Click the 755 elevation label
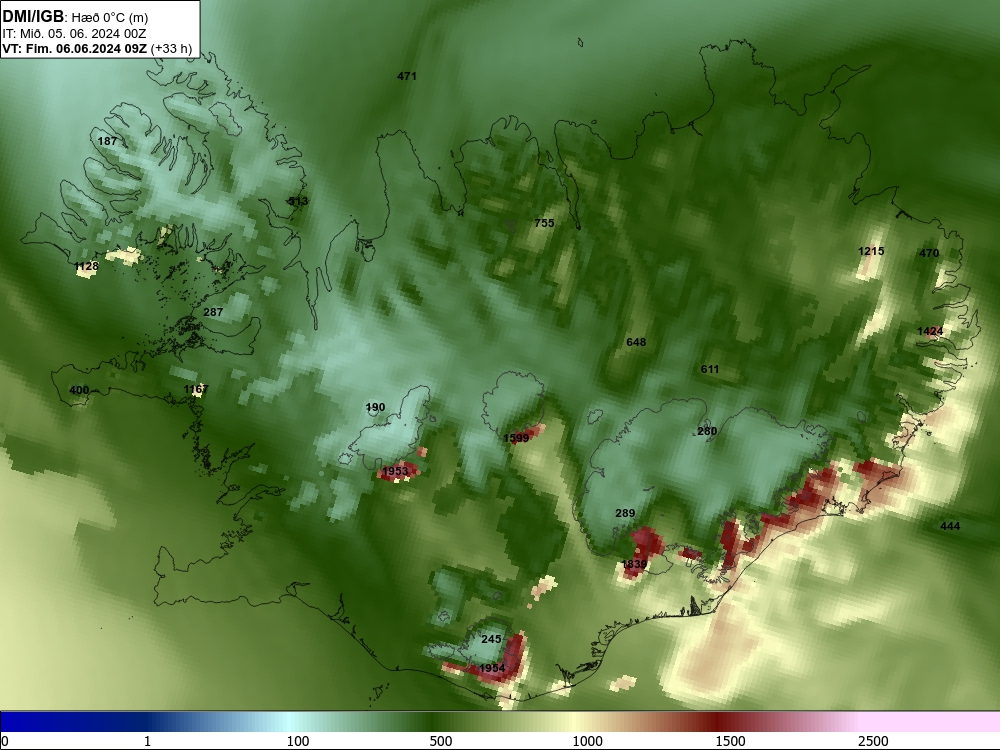 544,223
